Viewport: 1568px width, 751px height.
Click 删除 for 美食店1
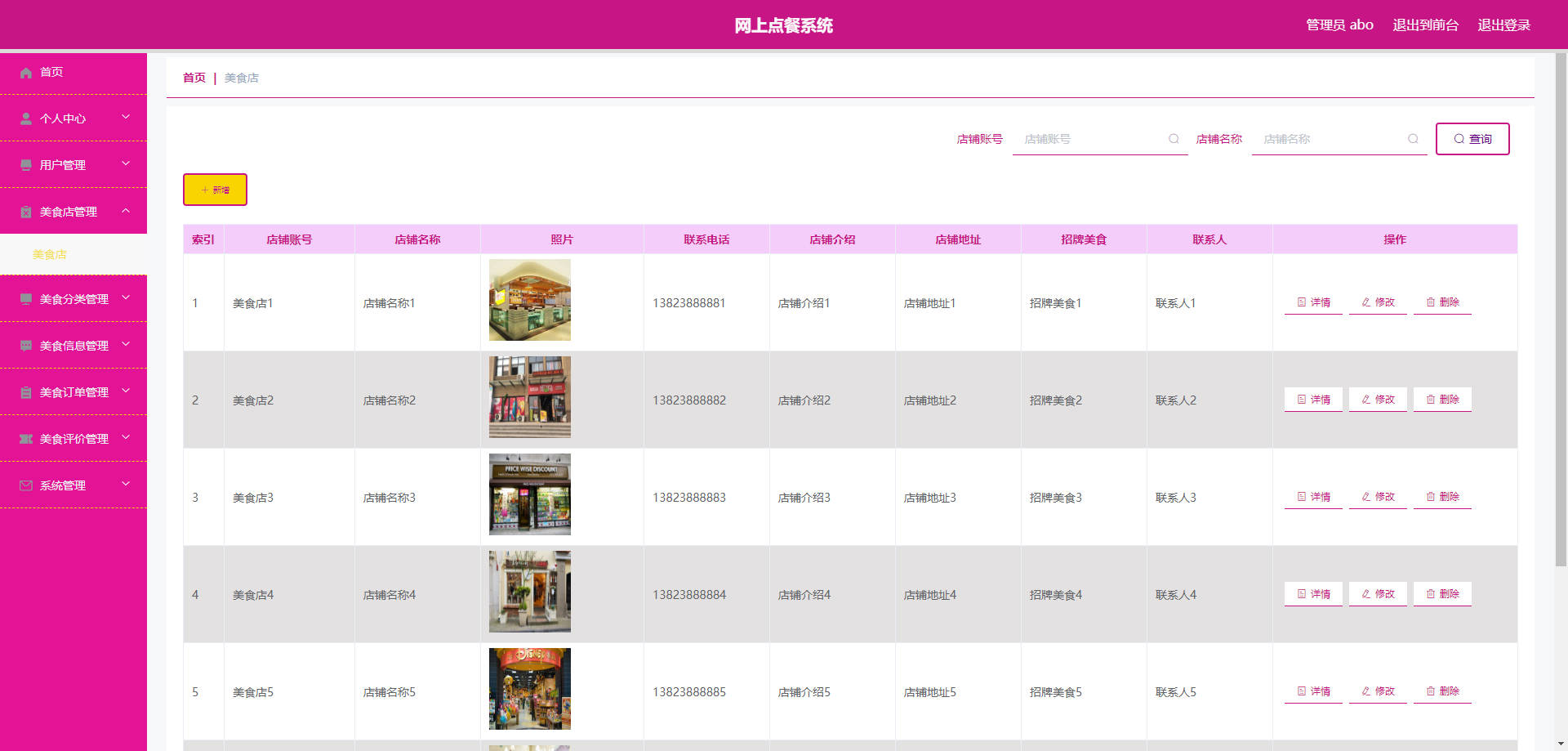pyautogui.click(x=1442, y=302)
